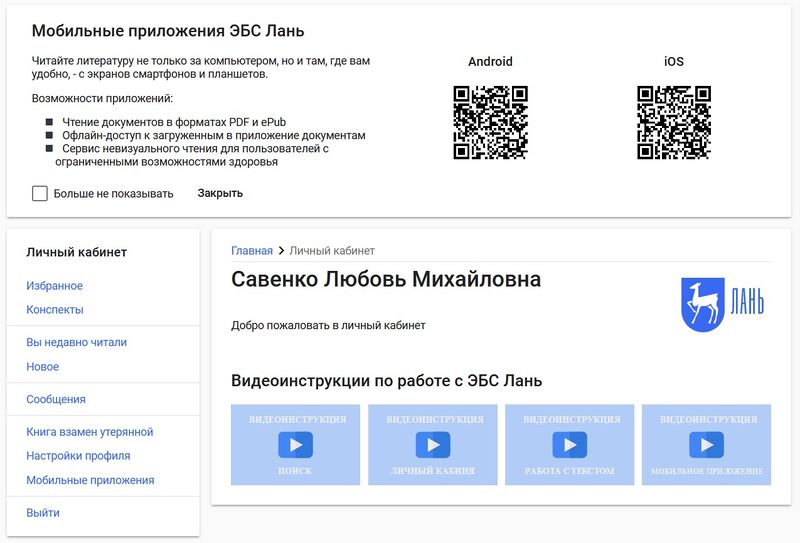Click Выйти to log out
The height and width of the screenshot is (543, 800).
point(43,513)
